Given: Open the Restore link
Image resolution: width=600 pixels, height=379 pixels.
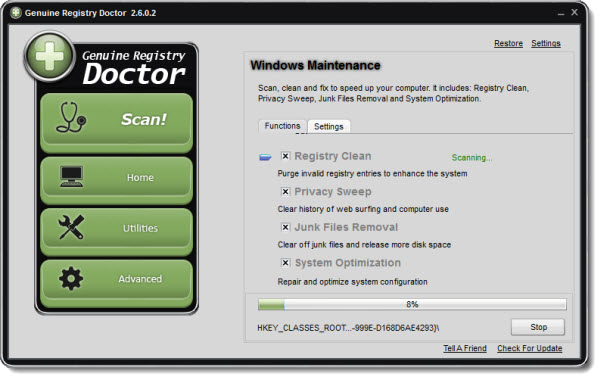Looking at the screenshot, I should (x=508, y=43).
